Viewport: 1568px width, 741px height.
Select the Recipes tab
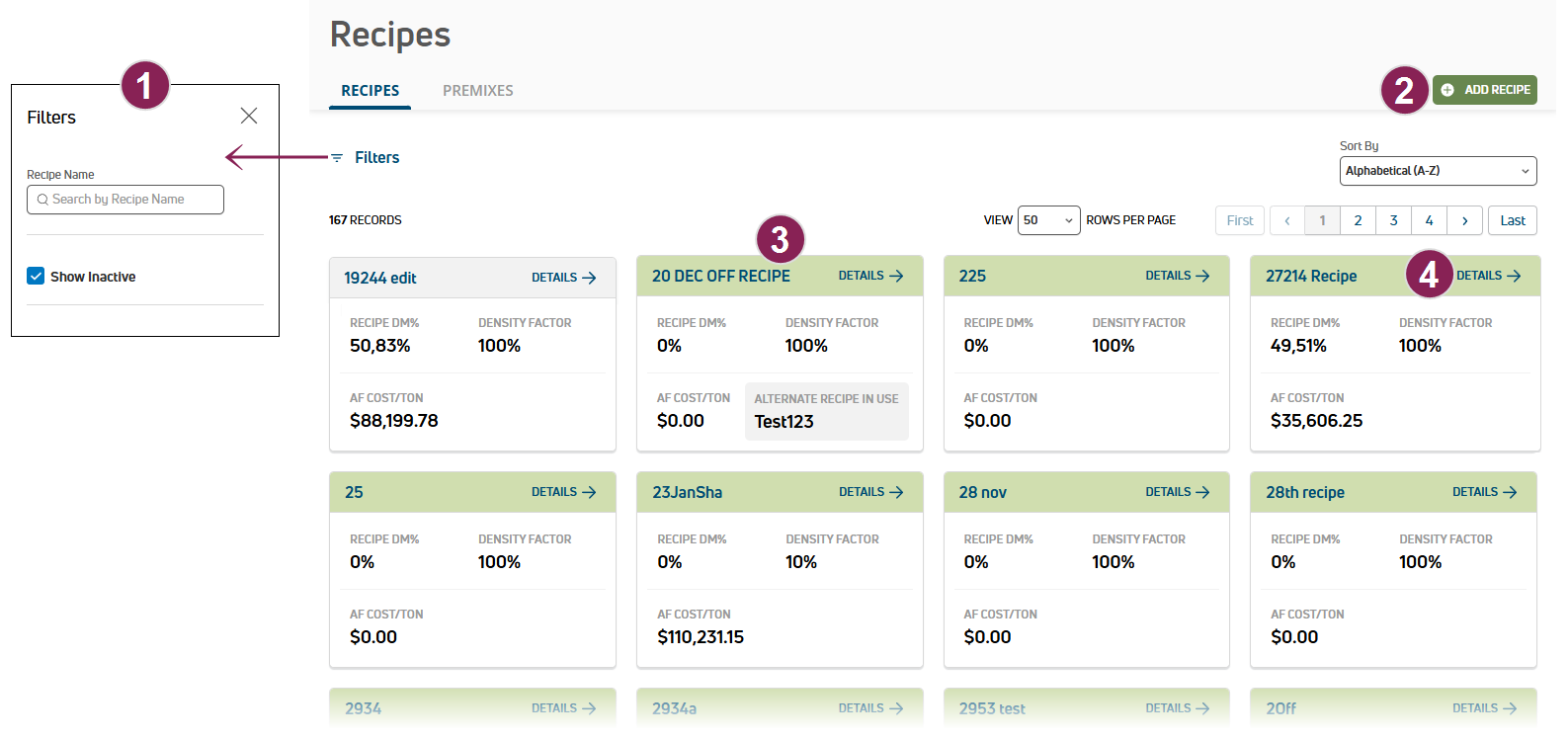(371, 91)
